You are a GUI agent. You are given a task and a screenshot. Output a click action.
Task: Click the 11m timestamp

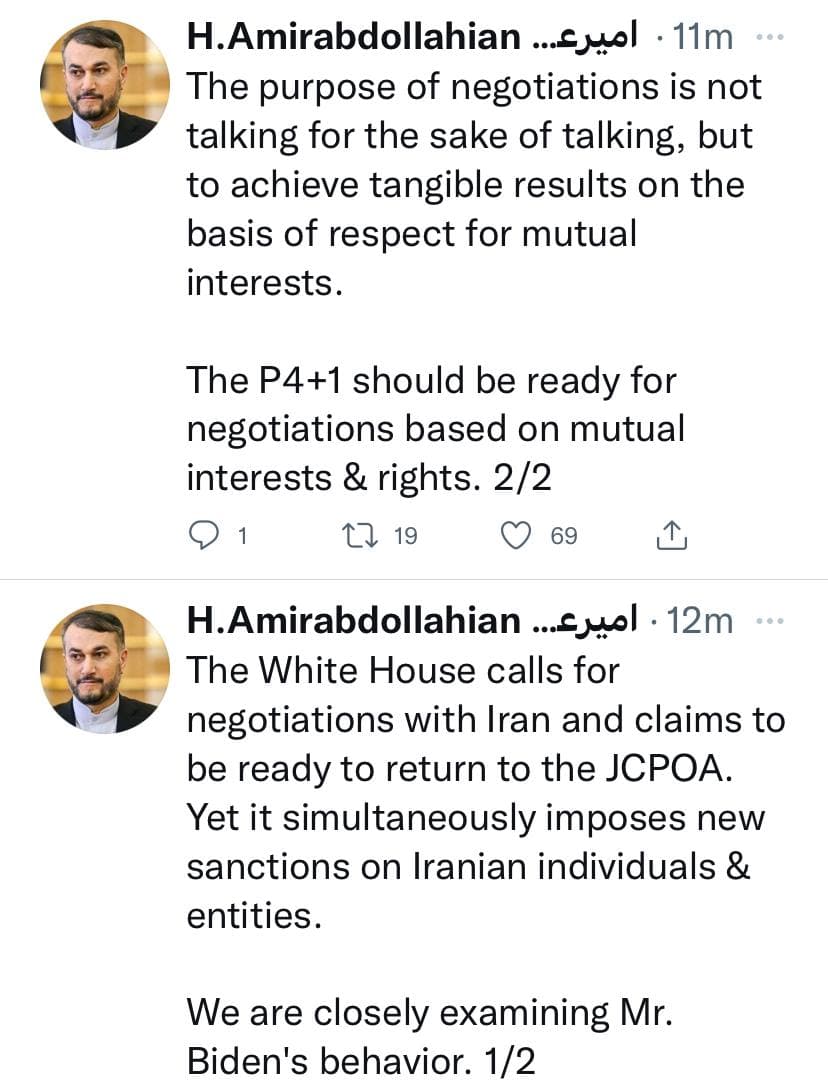(704, 38)
